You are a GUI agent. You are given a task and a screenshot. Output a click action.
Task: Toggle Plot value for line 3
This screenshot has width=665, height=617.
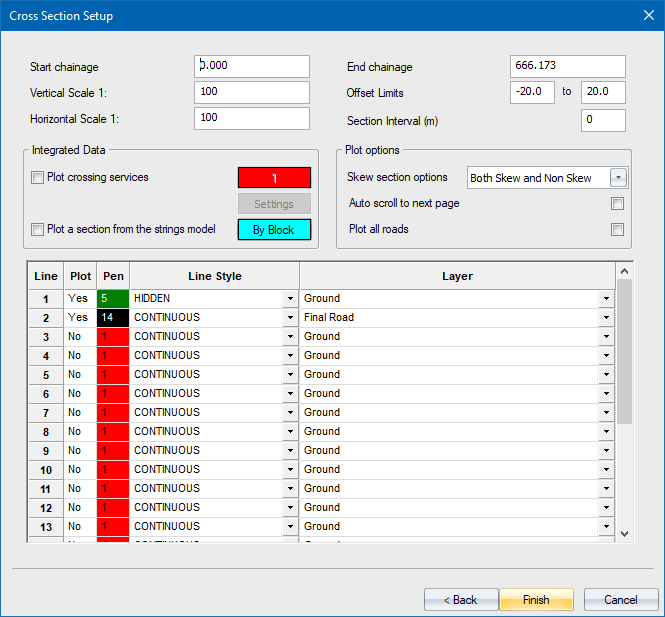(x=80, y=336)
